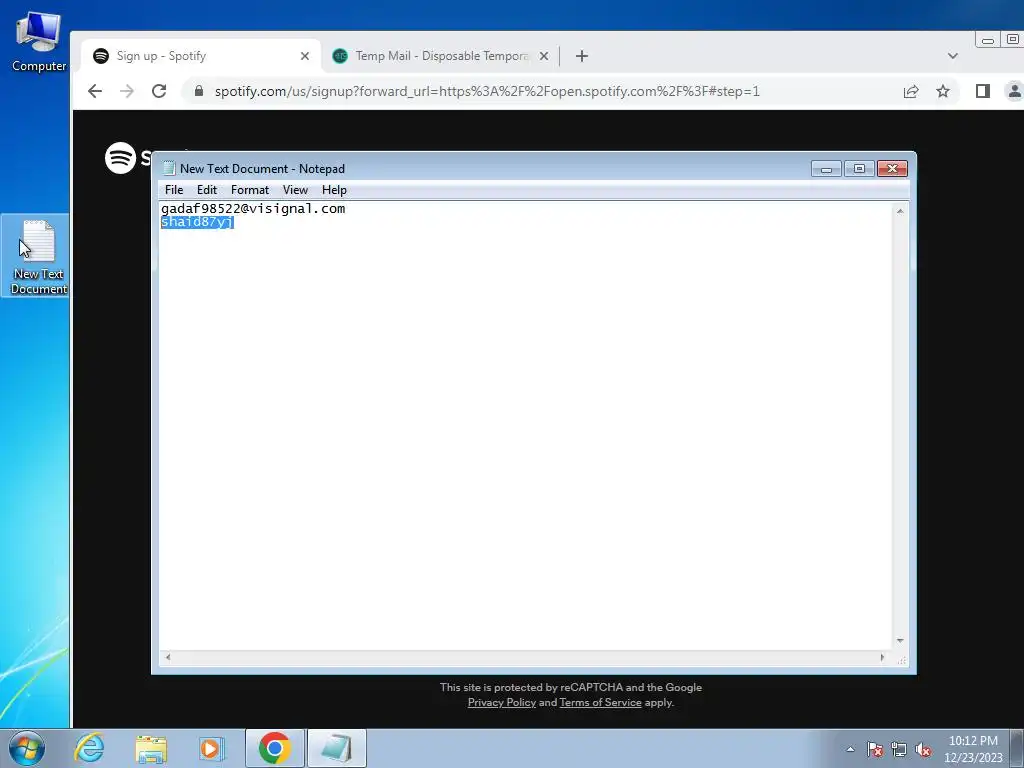Close the Notepad window
This screenshot has height=768, width=1024.
tap(892, 168)
